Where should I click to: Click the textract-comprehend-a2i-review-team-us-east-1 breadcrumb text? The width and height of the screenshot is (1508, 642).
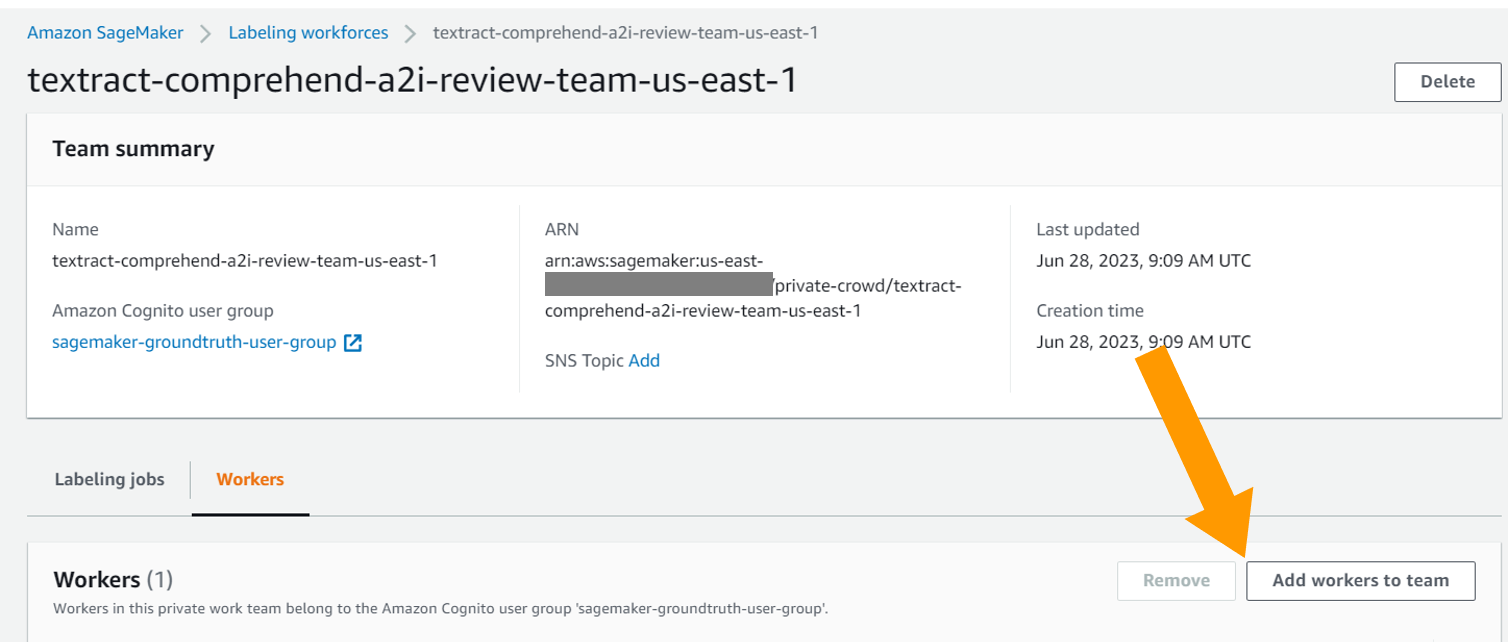(x=625, y=32)
